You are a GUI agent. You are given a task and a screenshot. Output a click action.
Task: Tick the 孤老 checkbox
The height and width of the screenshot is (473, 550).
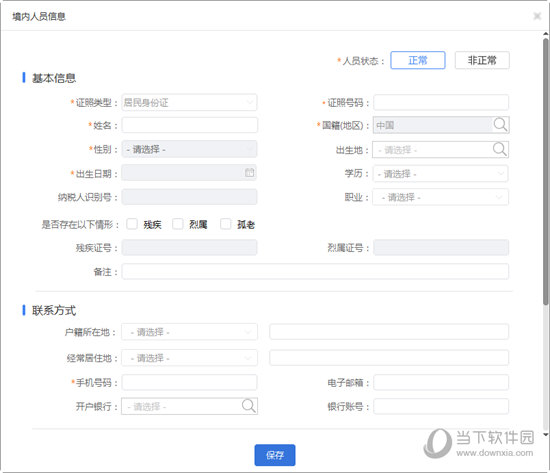pyautogui.click(x=226, y=224)
